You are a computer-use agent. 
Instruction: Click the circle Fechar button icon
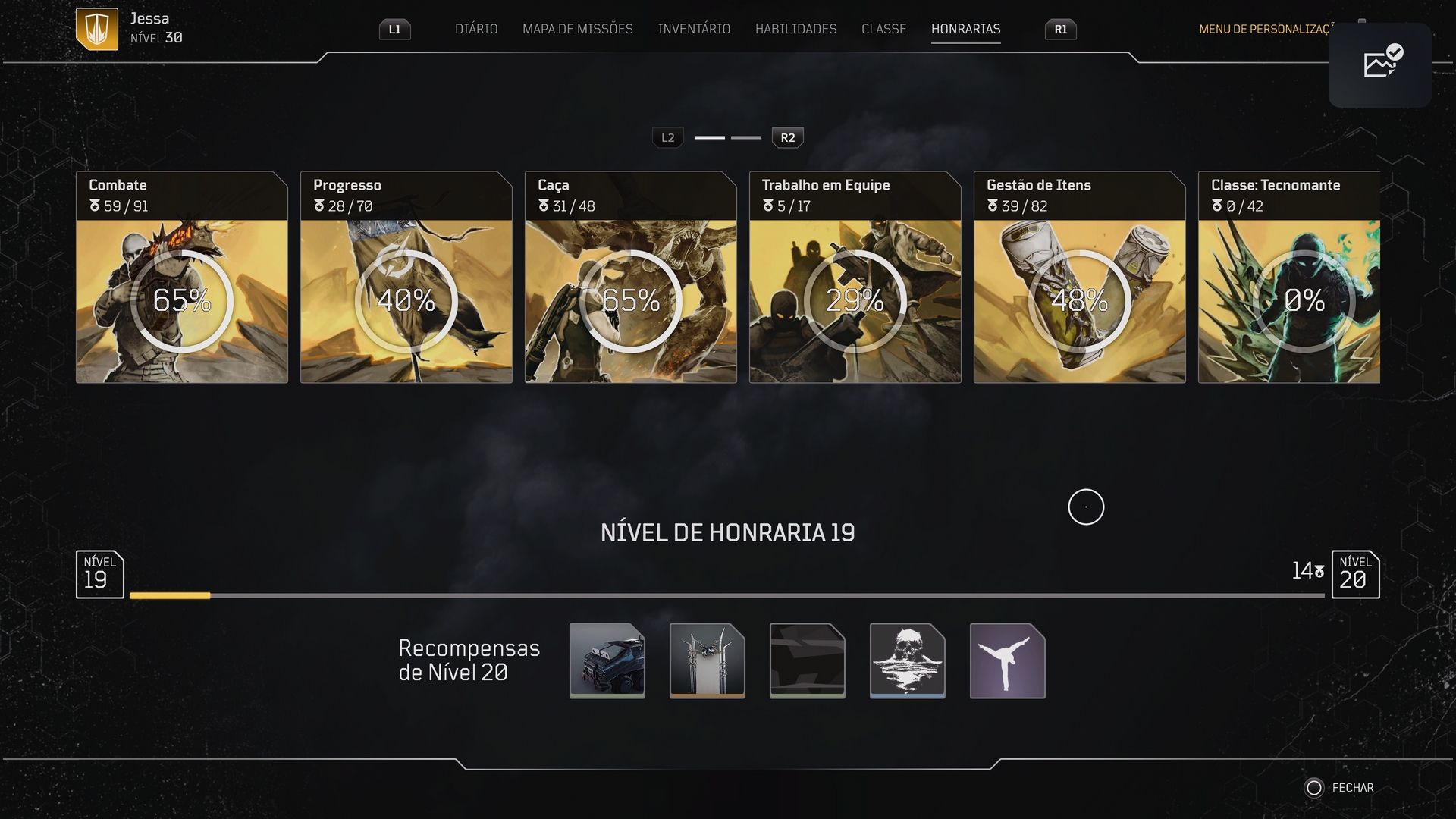(1314, 788)
